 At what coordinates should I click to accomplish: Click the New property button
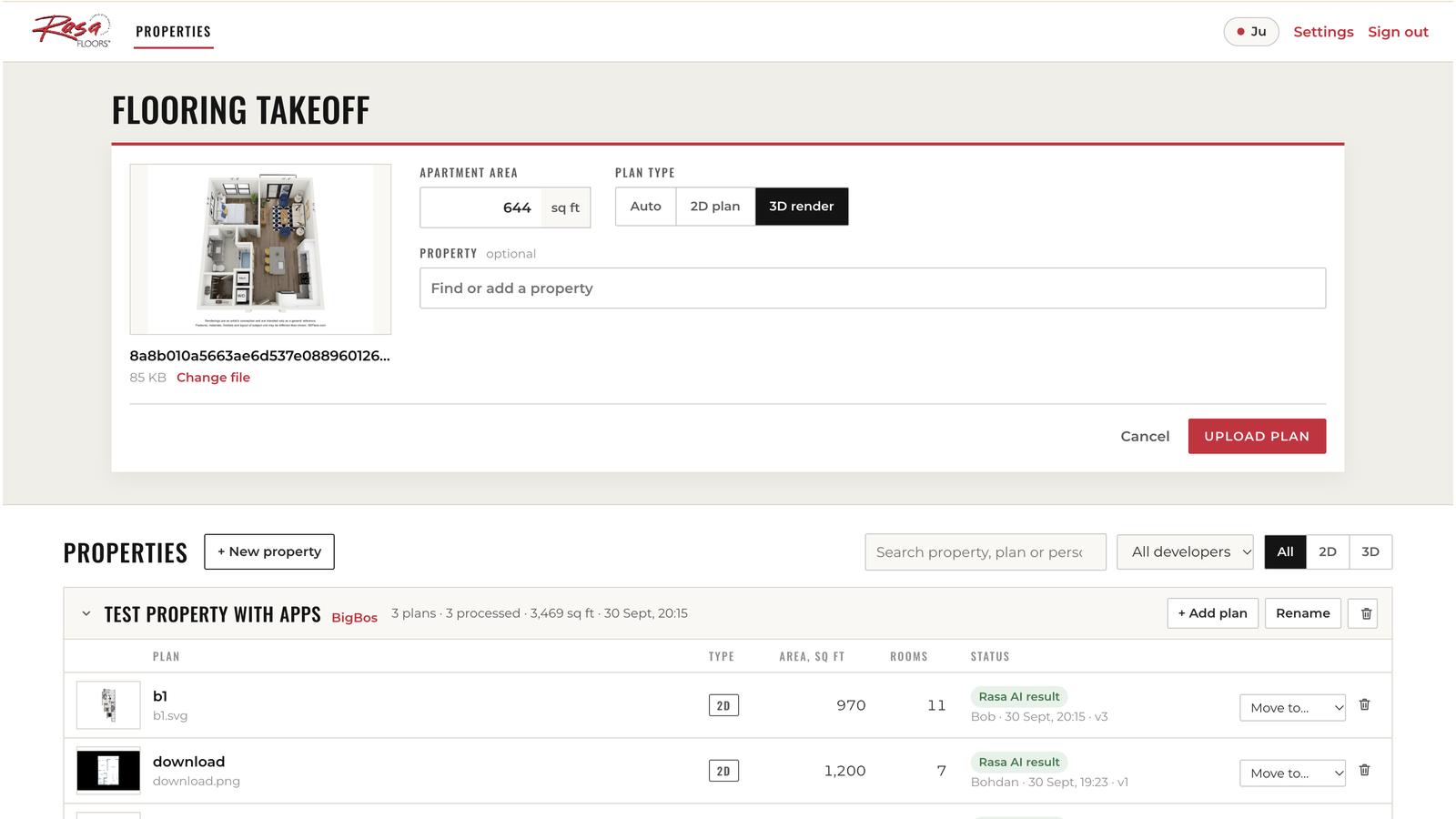(x=269, y=551)
